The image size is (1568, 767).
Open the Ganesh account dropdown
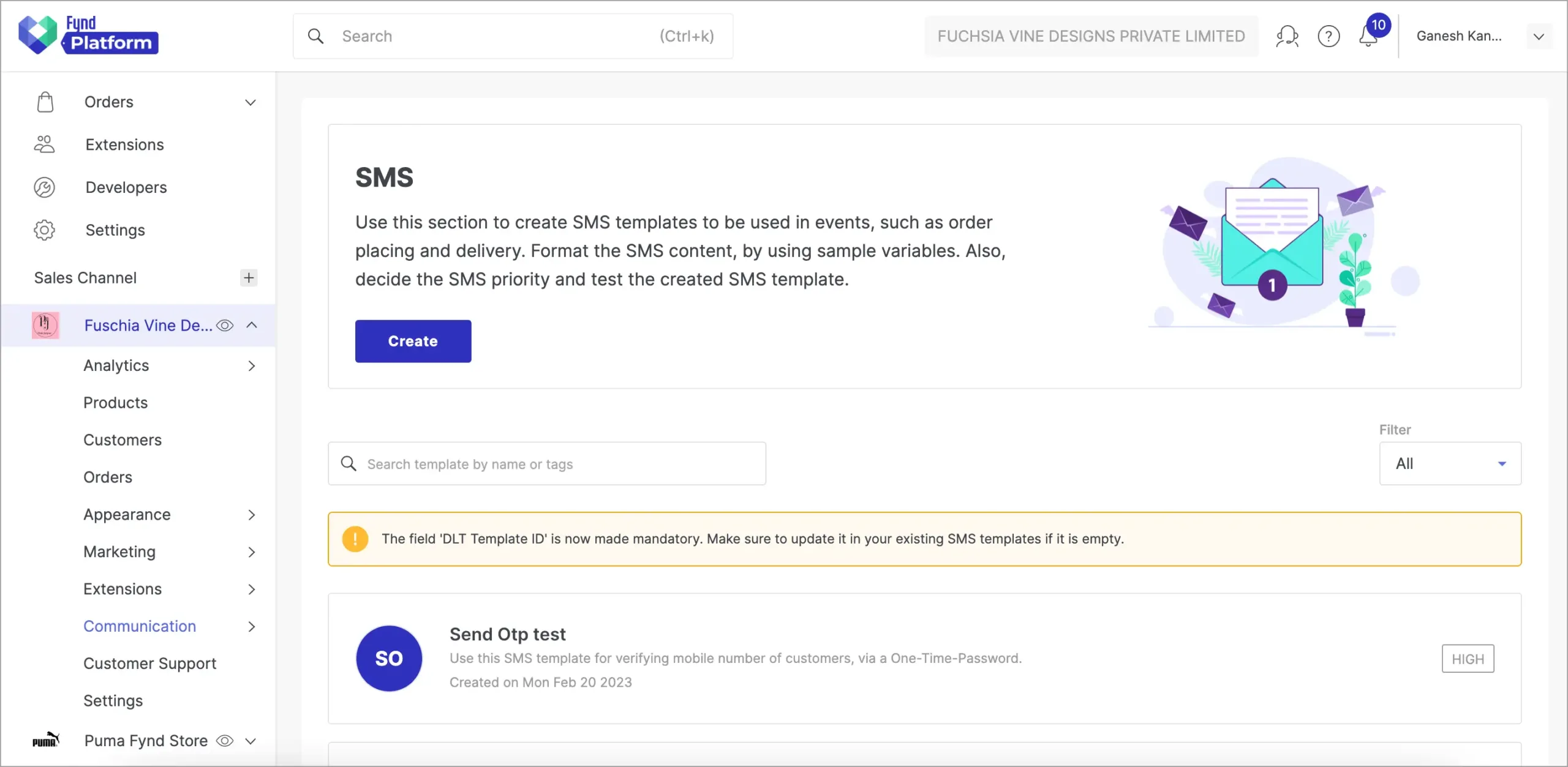1539,36
